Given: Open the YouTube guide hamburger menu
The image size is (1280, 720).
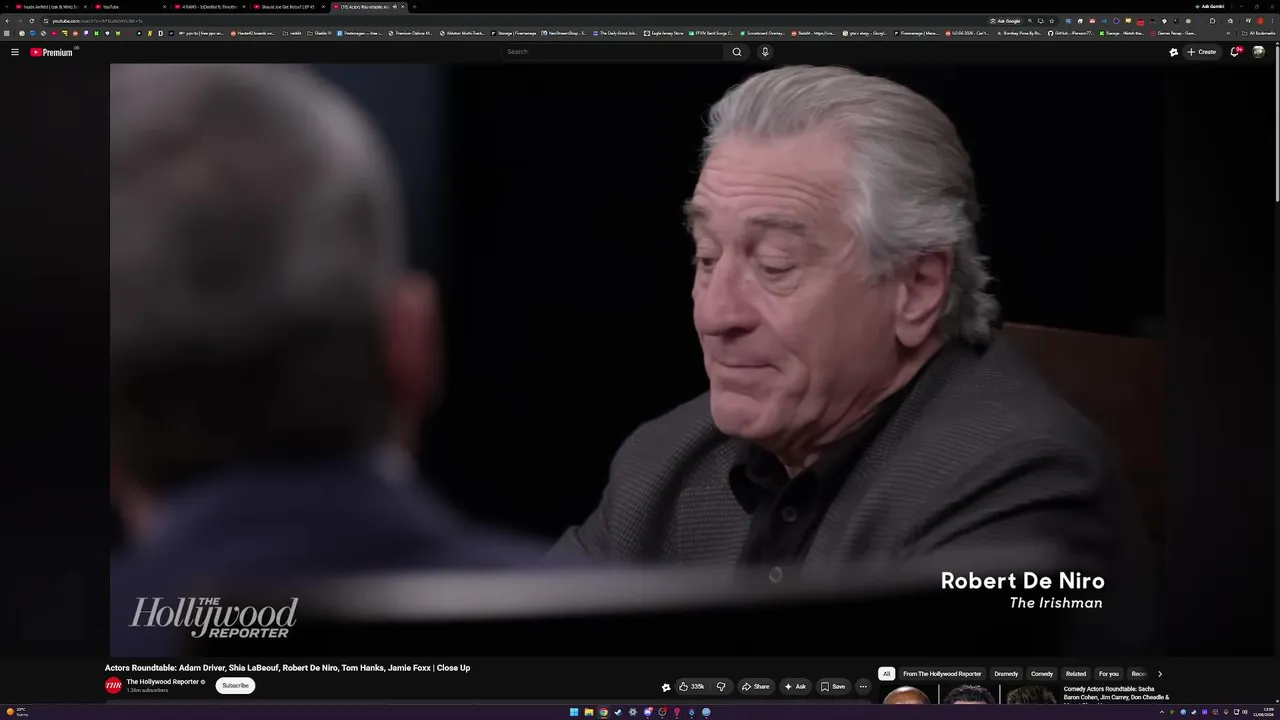Looking at the screenshot, I should [15, 52].
